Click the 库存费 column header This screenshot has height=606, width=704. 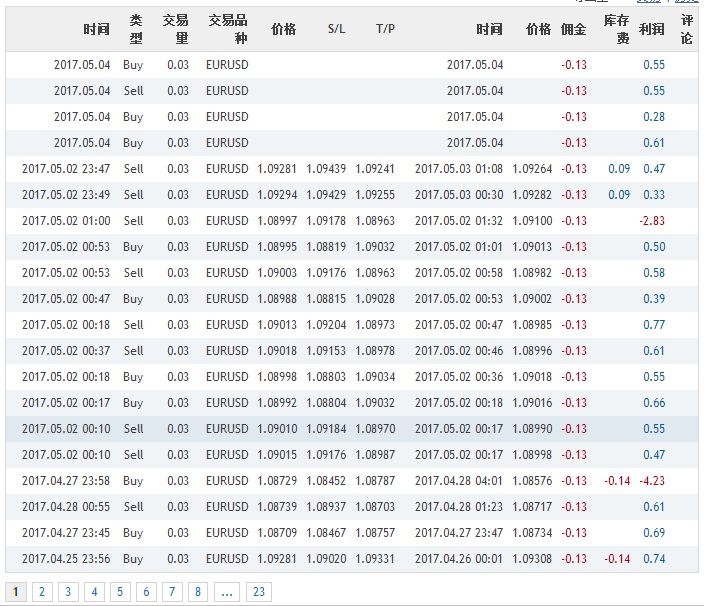click(x=616, y=29)
